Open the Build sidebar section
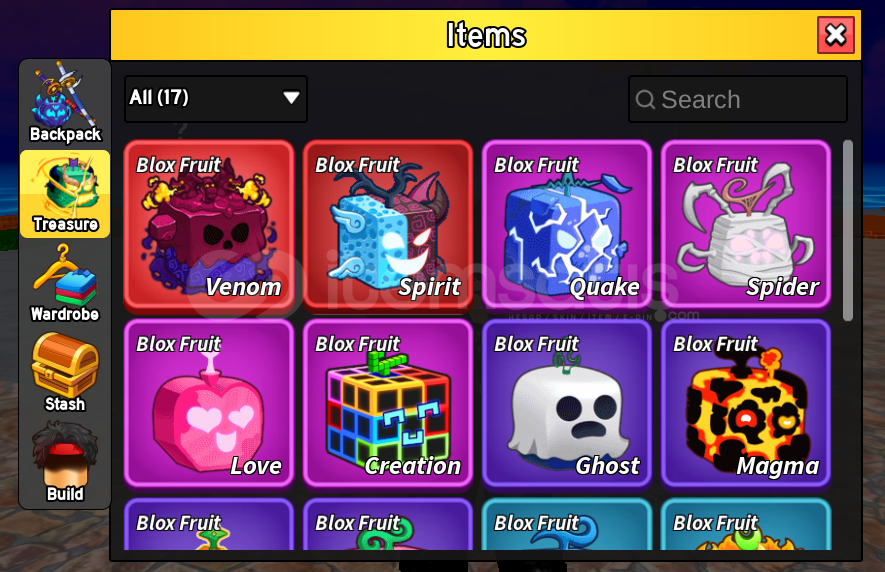 65,463
